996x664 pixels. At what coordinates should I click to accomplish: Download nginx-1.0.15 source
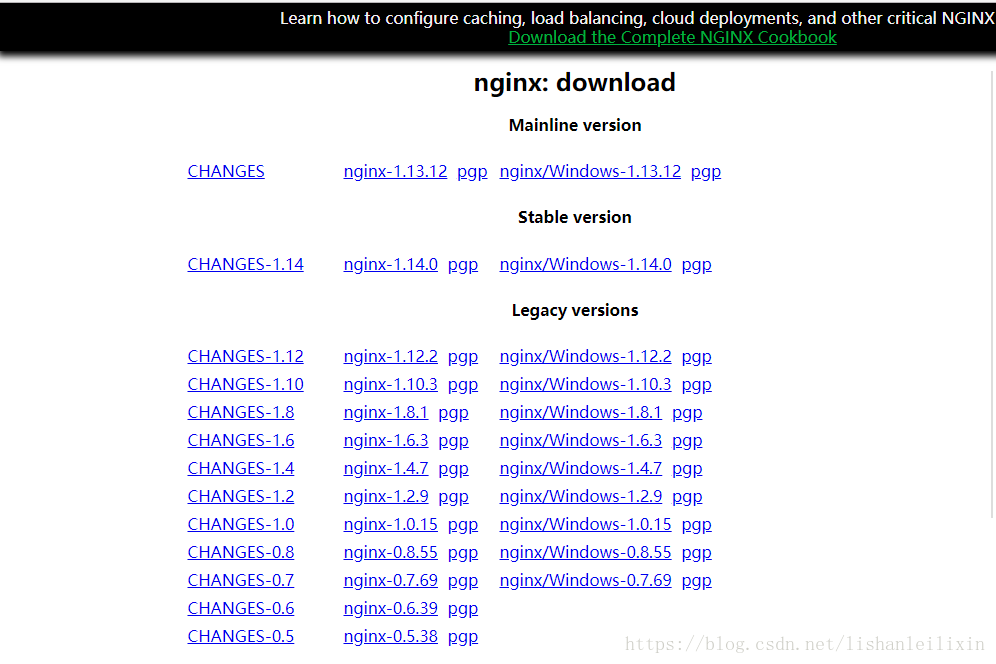pos(391,524)
